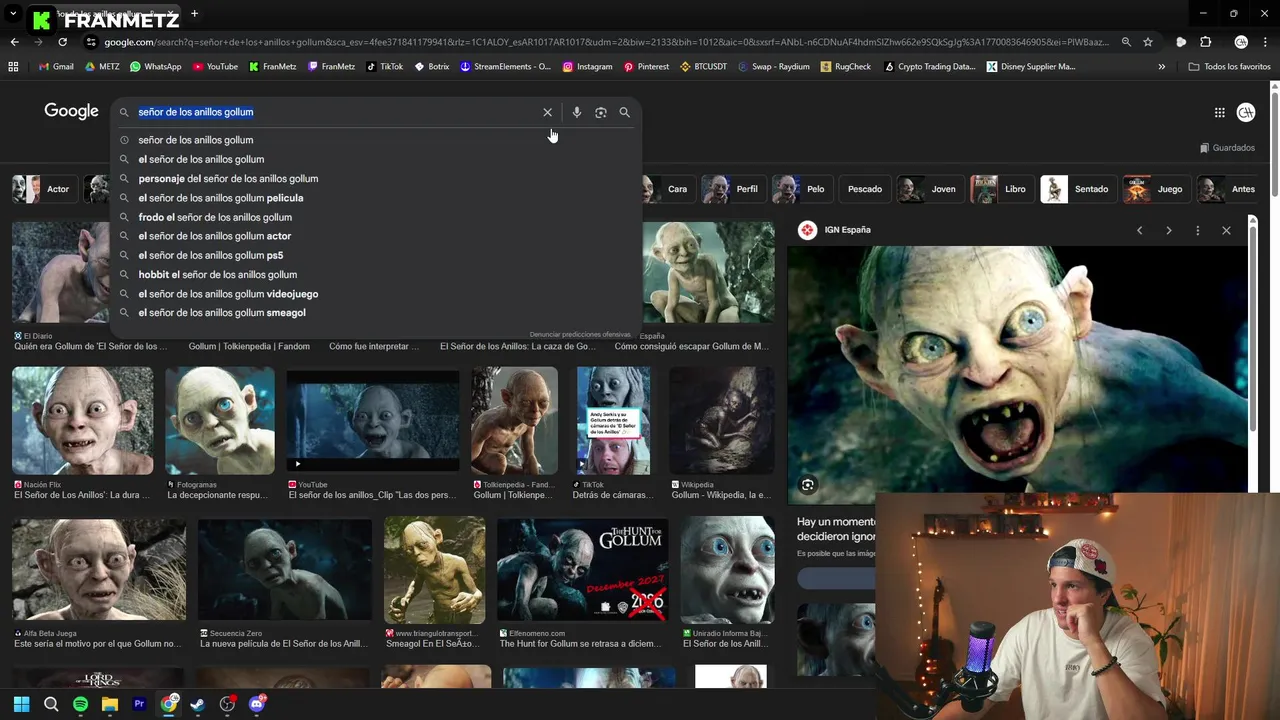Open The Hunt for Gollum poster thumbnail

(x=582, y=570)
